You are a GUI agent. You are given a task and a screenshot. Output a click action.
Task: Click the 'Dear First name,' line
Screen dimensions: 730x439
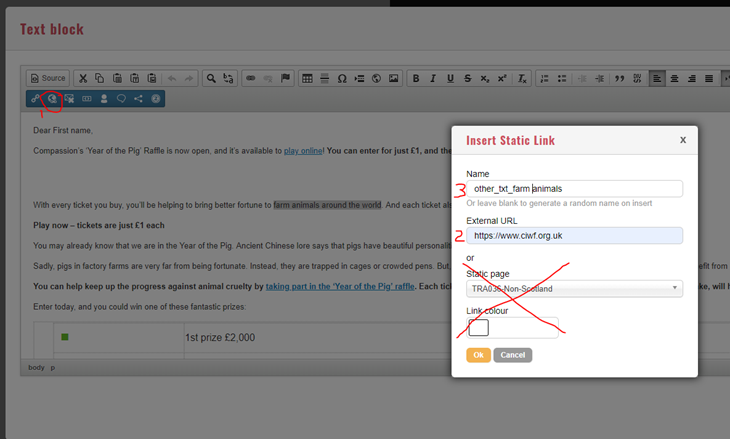(63, 130)
